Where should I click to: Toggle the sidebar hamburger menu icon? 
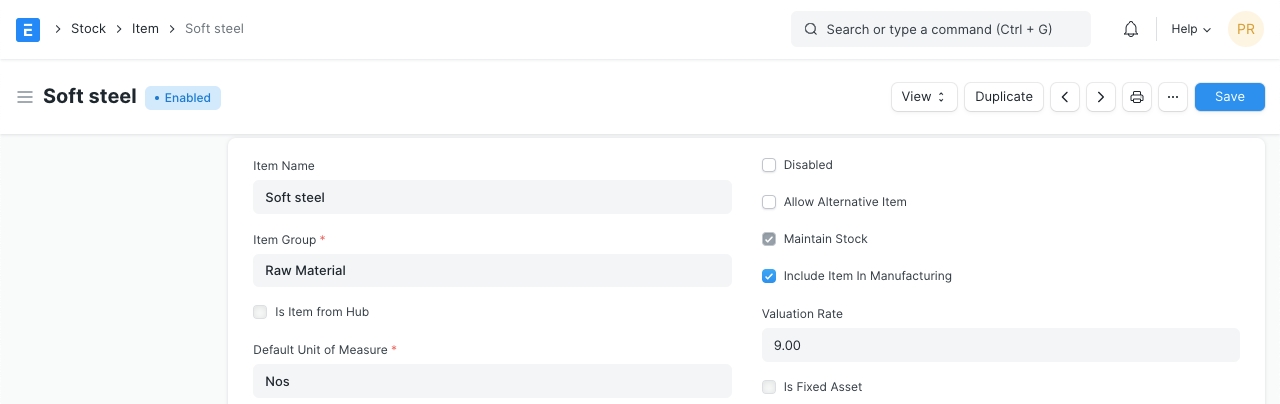[x=25, y=97]
